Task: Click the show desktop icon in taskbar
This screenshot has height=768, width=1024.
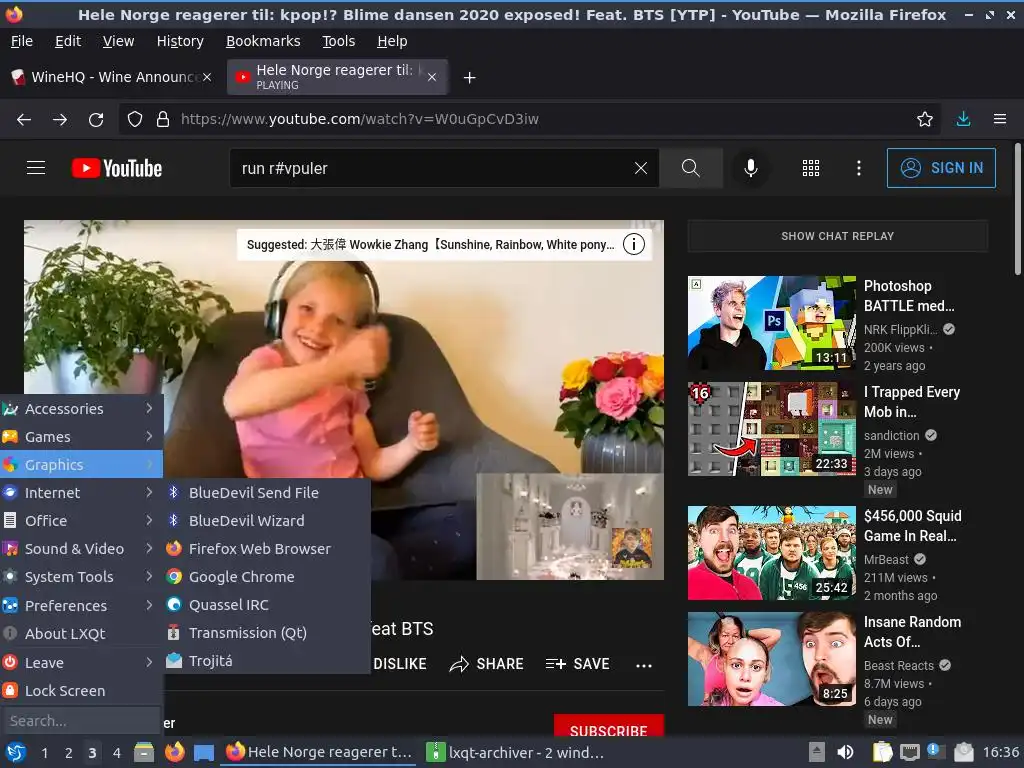Action: click(x=204, y=752)
